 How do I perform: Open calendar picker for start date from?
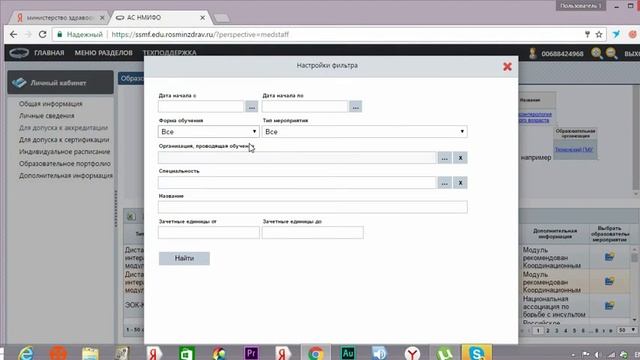251,107
